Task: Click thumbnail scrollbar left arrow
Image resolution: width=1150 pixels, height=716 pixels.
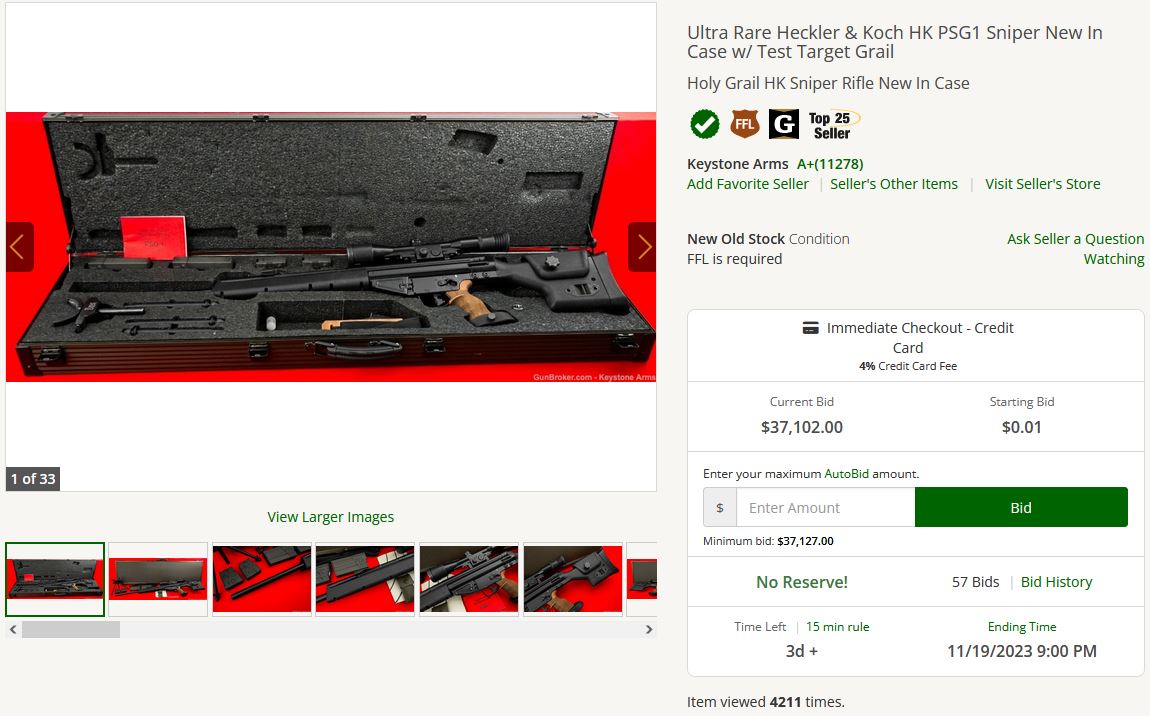Action: coord(13,629)
